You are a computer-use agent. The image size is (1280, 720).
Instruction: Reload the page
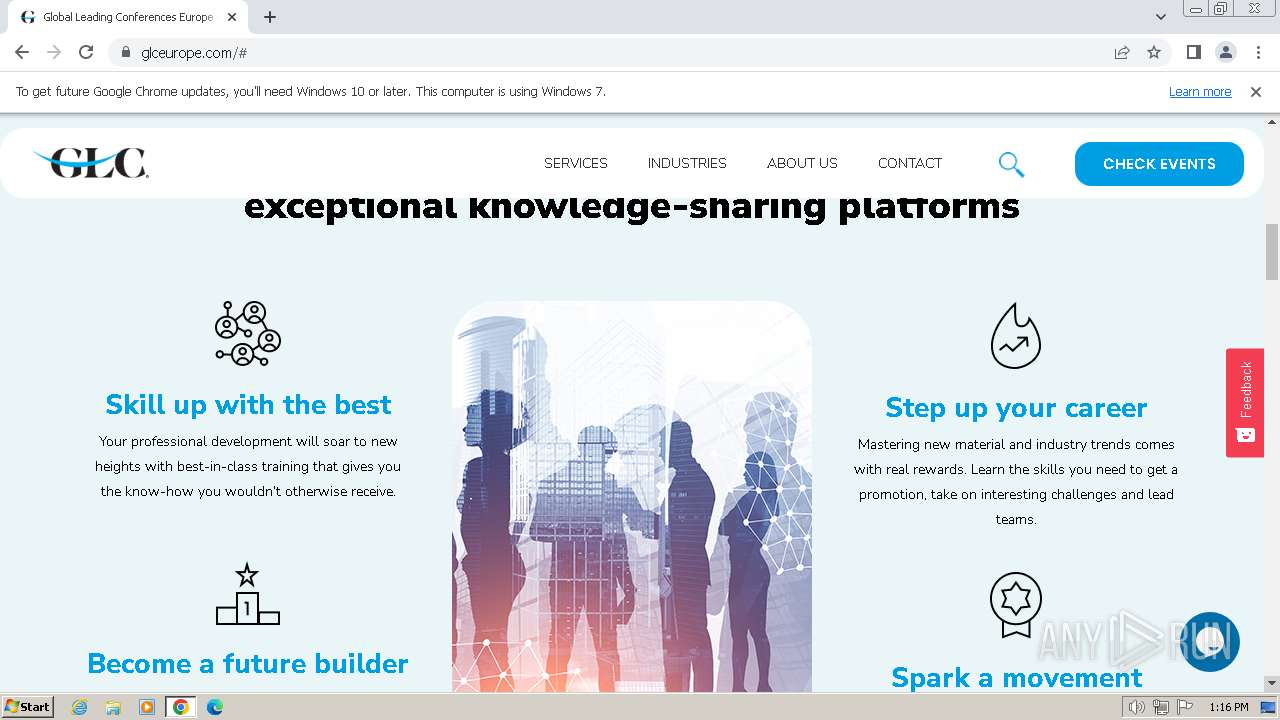tap(86, 52)
